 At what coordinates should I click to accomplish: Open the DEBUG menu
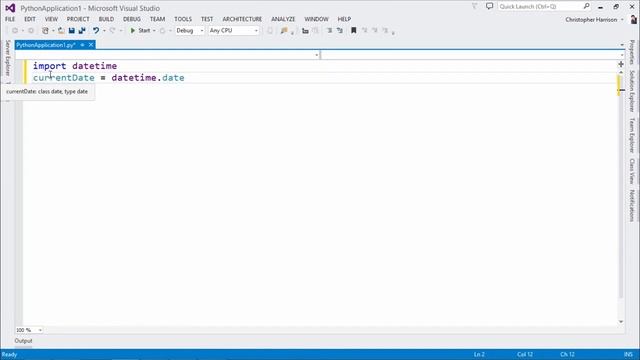coord(132,19)
